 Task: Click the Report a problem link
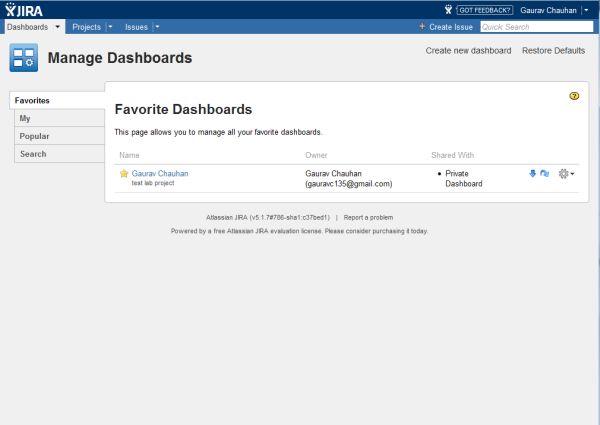368,217
